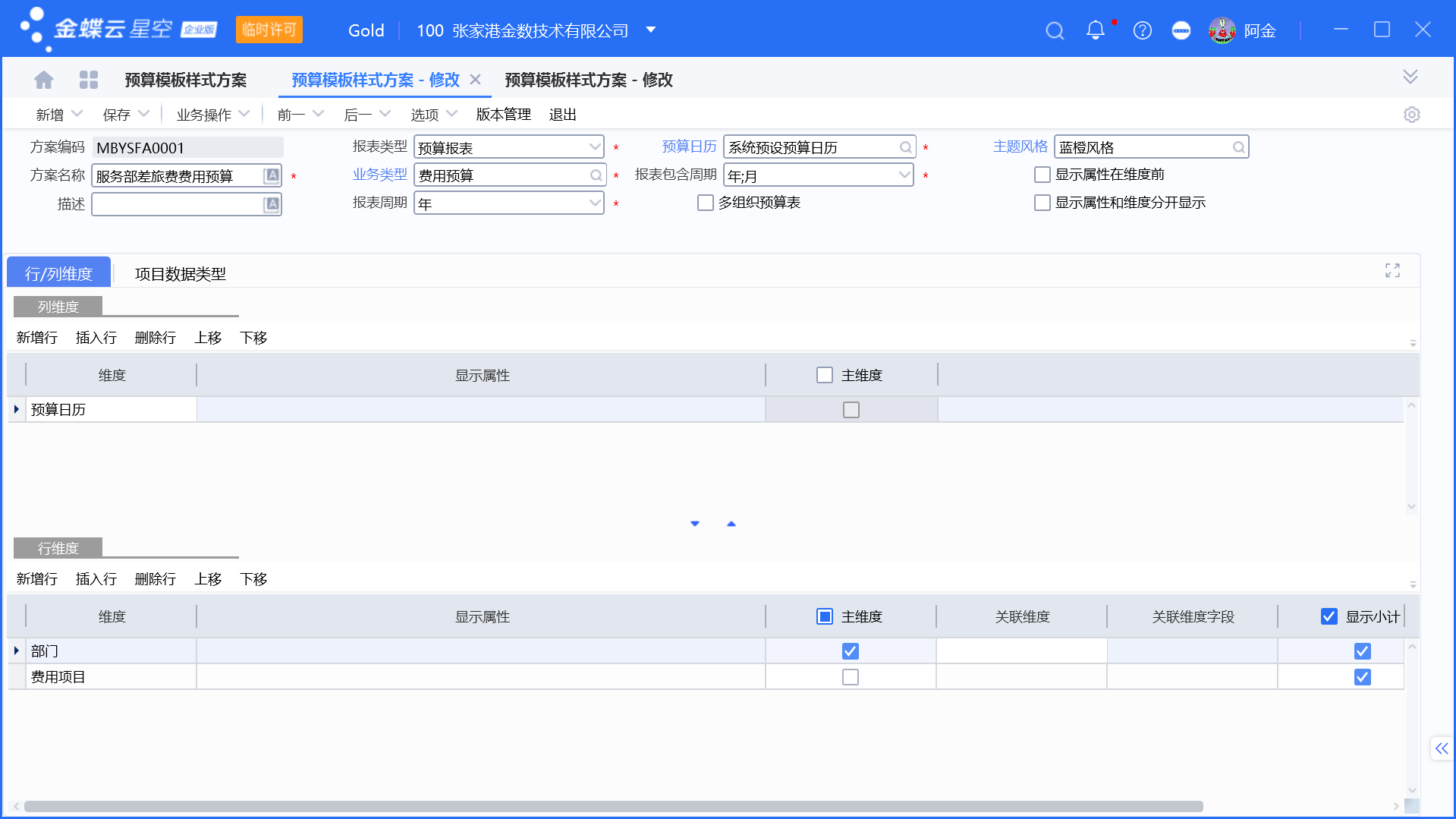Check the 主维度 header box in 列维度
Viewport: 1456px width, 819px height.
tap(825, 375)
